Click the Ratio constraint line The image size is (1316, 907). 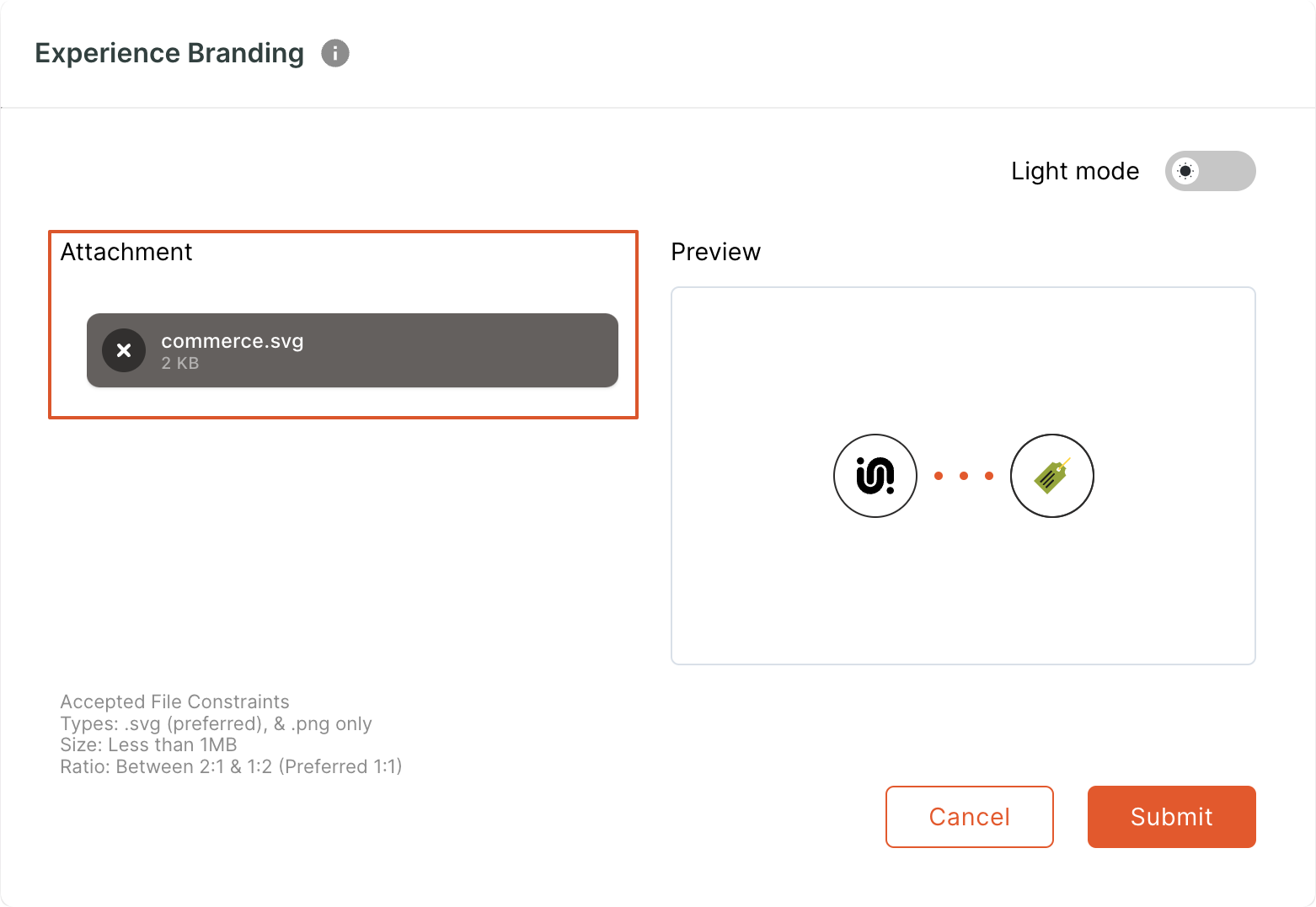coord(231,766)
